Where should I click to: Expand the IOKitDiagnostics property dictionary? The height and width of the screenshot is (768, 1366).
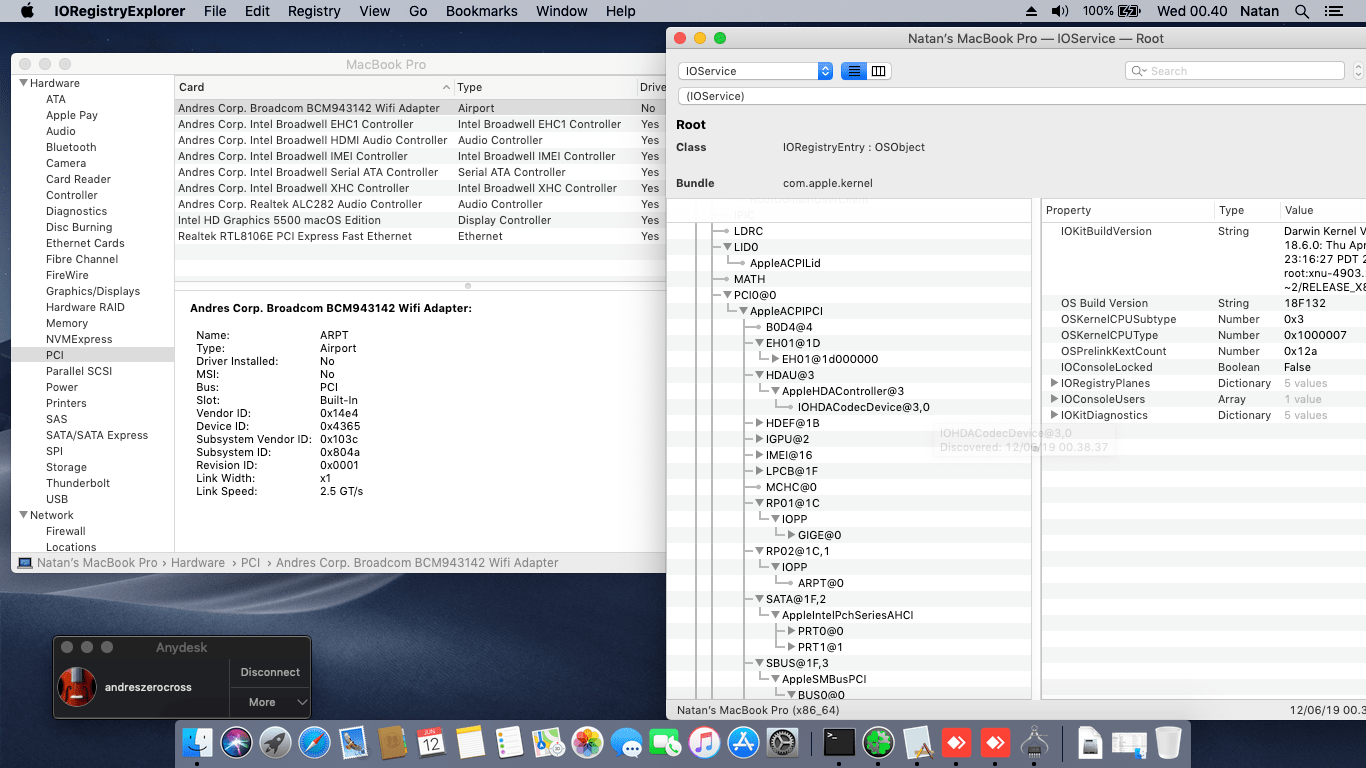[x=1054, y=415]
